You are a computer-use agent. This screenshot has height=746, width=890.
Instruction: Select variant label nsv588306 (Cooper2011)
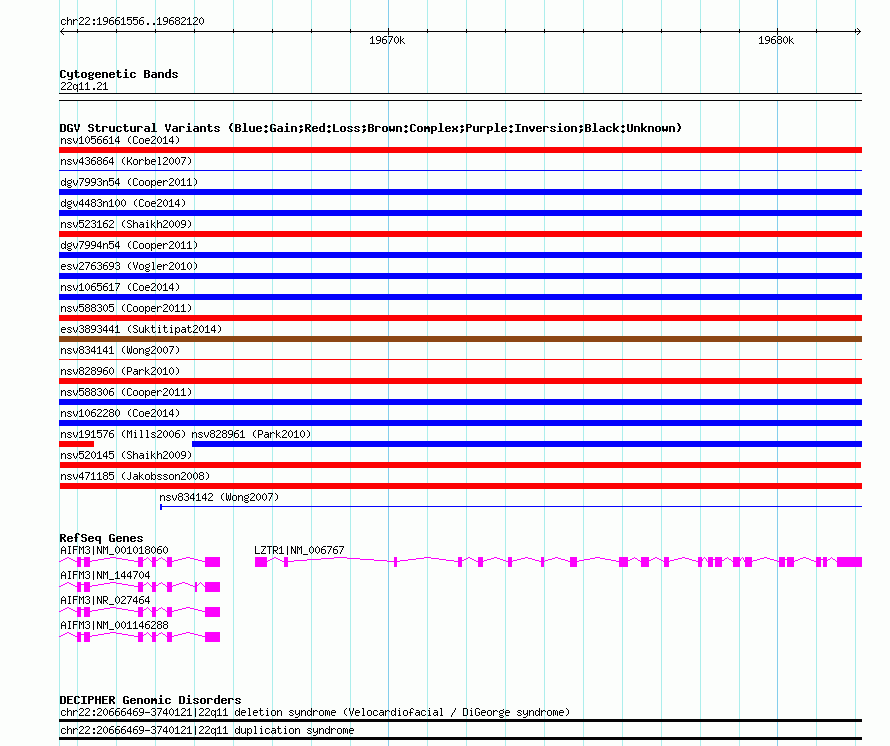coord(126,392)
